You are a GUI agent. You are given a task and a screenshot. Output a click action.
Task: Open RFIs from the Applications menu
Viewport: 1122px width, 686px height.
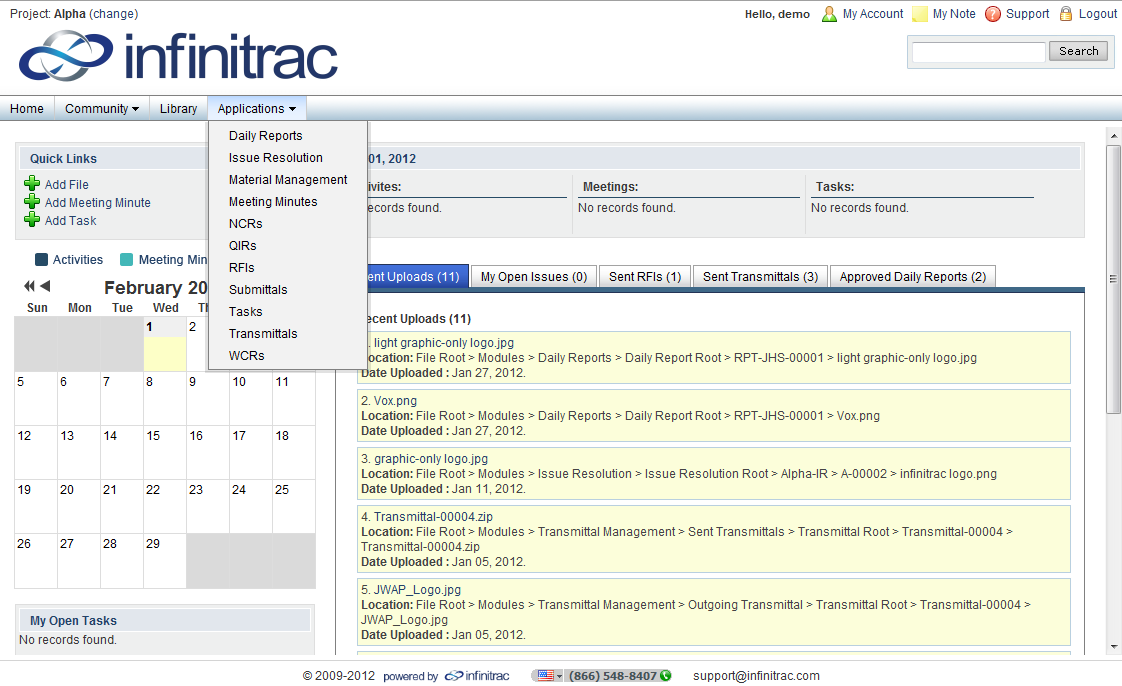(x=241, y=268)
